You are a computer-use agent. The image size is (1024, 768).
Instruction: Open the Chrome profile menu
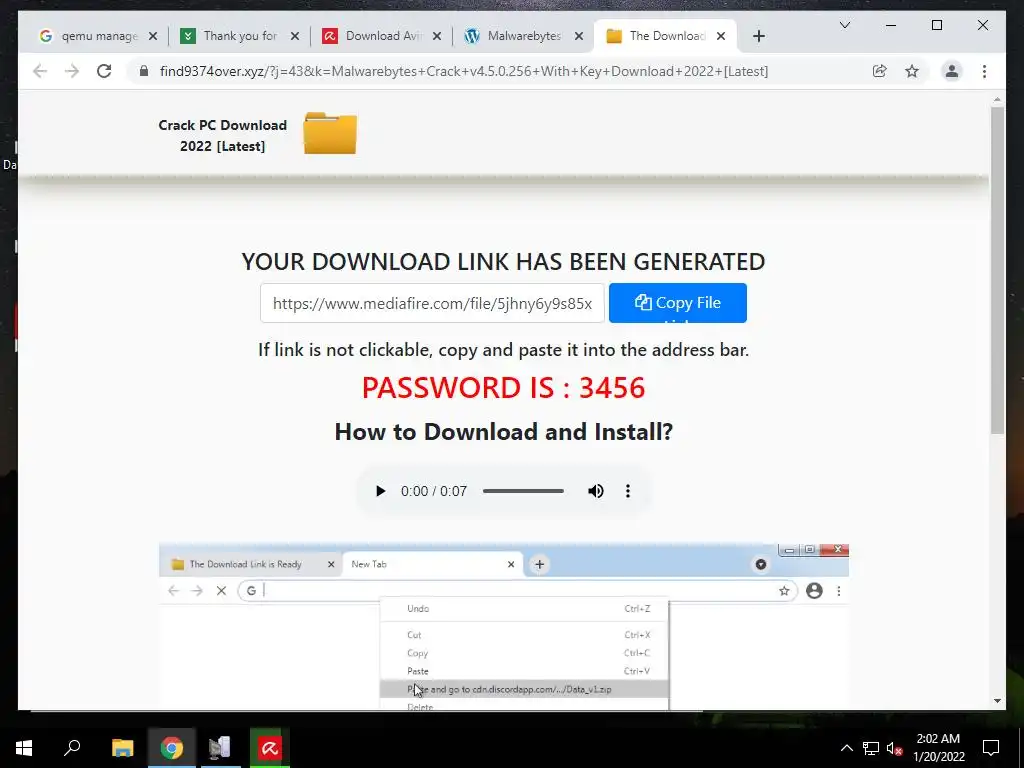click(952, 71)
